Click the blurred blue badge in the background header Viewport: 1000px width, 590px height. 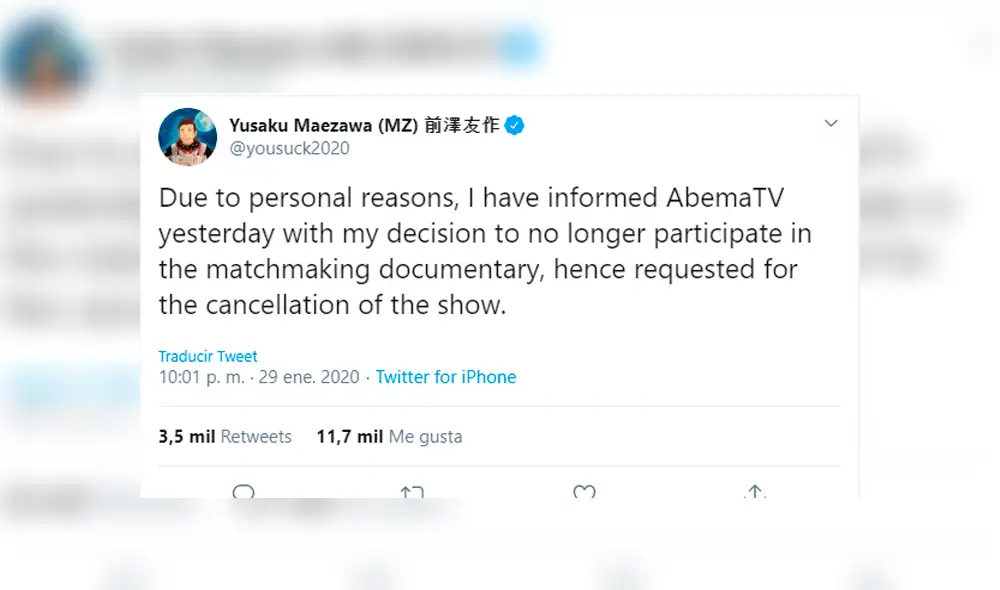[522, 47]
